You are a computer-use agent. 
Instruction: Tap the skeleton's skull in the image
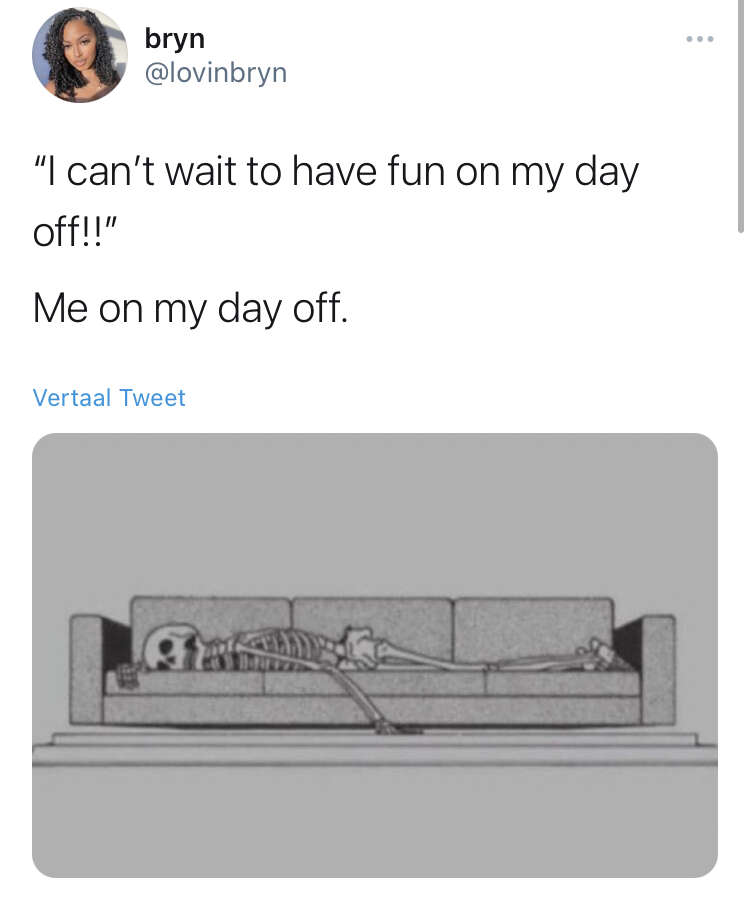pyautogui.click(x=171, y=649)
